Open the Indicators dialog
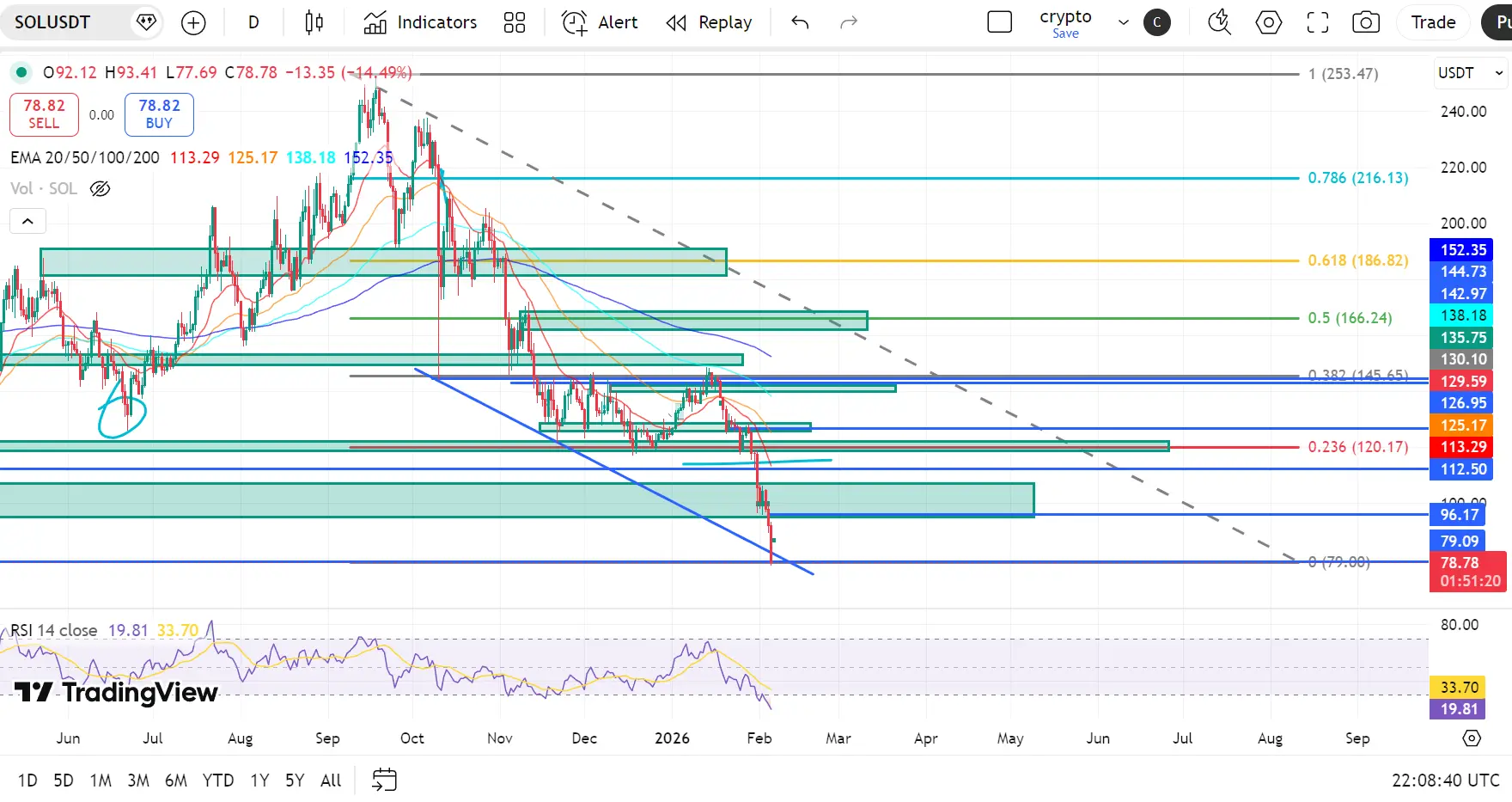Screen dimensions: 1512x802 420,22
